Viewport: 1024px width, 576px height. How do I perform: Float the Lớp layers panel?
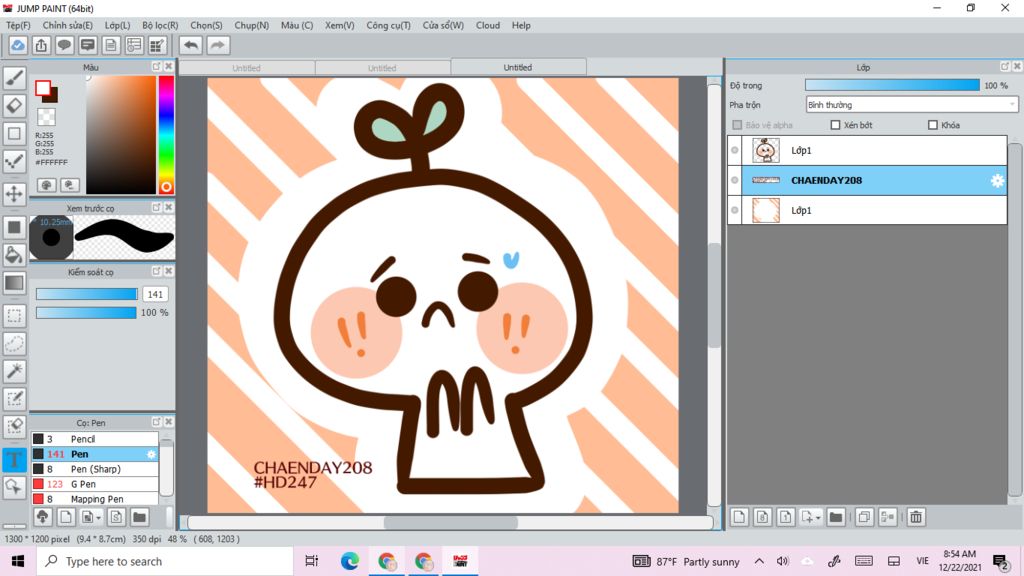[1004, 67]
